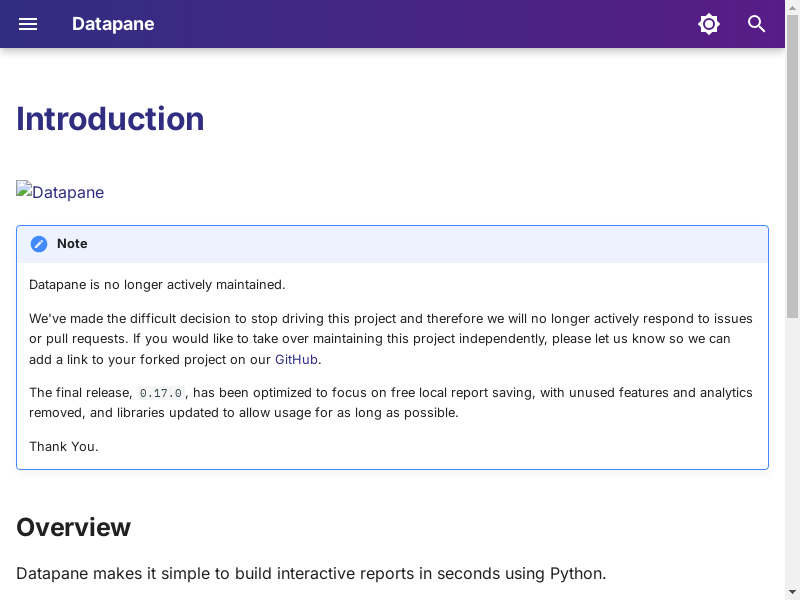Open the hamburger navigation menu

tap(28, 24)
